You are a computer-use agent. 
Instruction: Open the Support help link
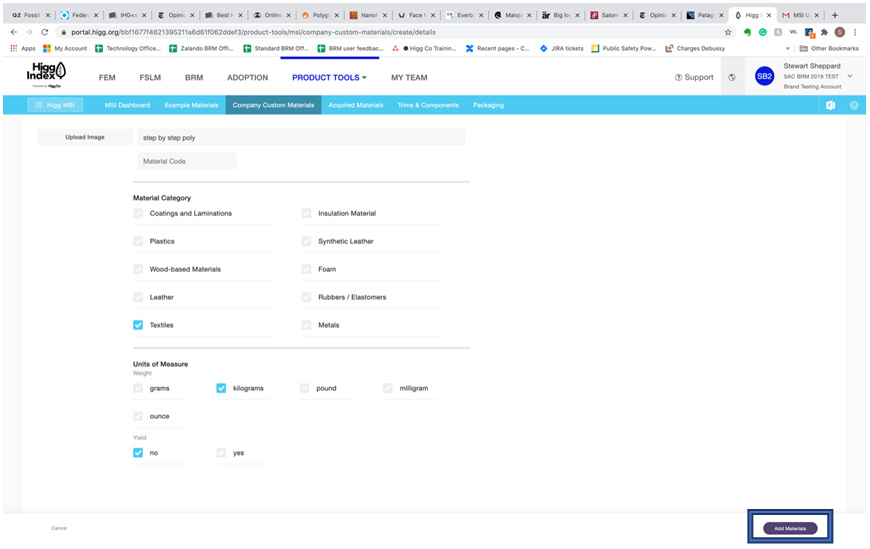tap(694, 77)
